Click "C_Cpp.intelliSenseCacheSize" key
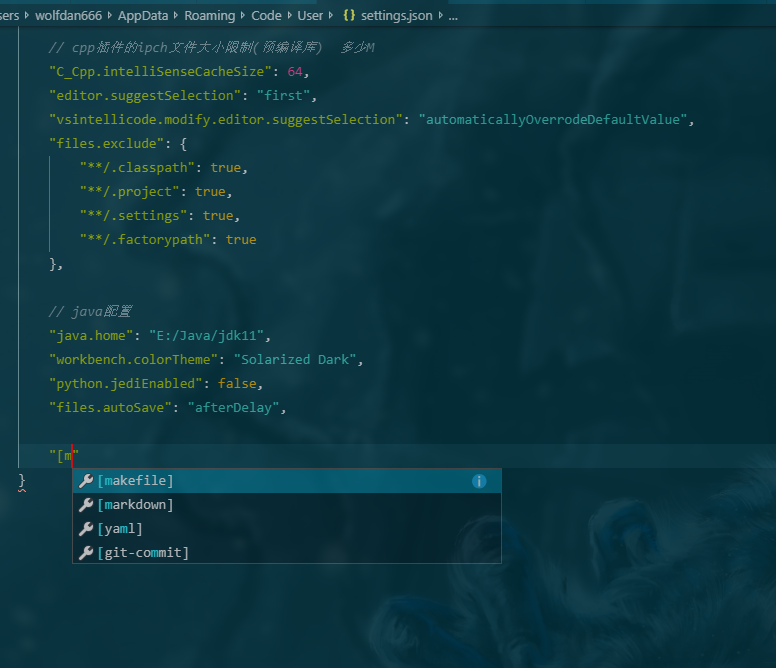 tap(160, 72)
